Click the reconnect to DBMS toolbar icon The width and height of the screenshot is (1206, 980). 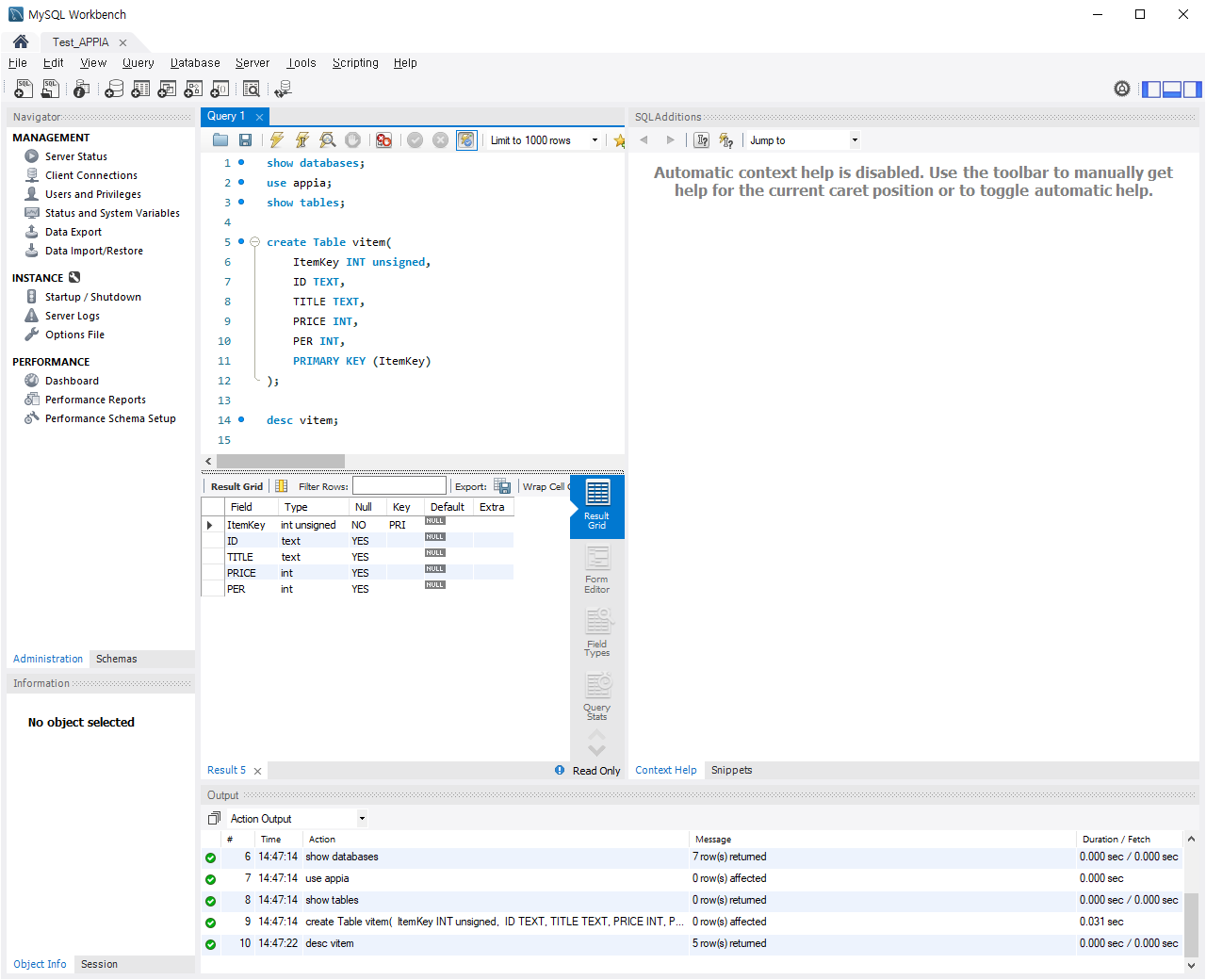(283, 89)
